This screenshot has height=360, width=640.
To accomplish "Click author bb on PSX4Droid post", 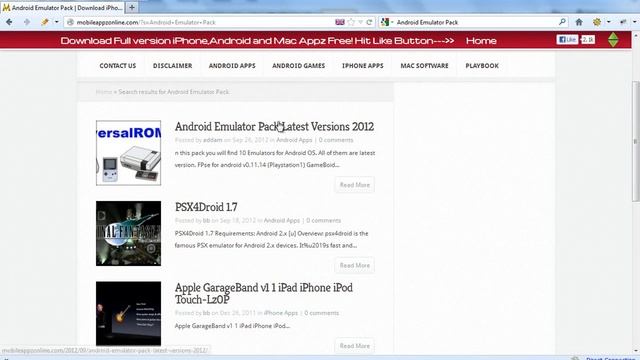I will pyautogui.click(x=207, y=220).
